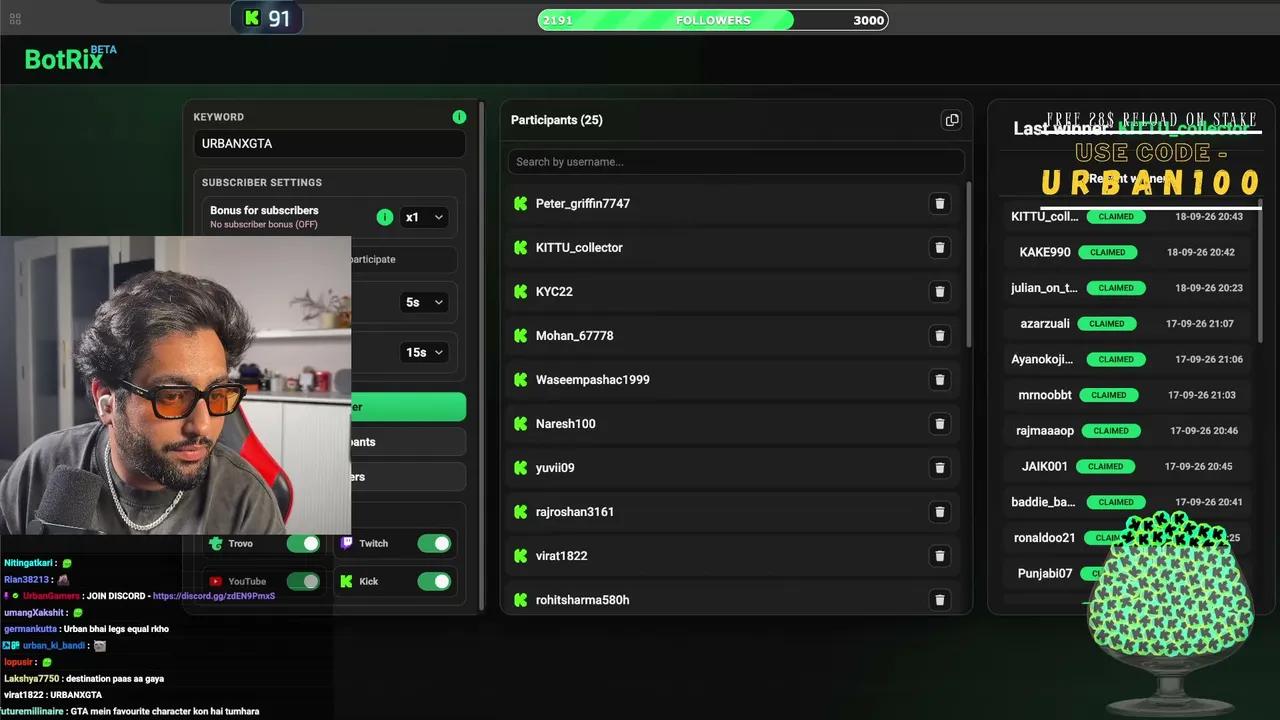Select winner row julian_on_t...
This screenshot has height=720, width=1280.
pyautogui.click(x=1128, y=288)
